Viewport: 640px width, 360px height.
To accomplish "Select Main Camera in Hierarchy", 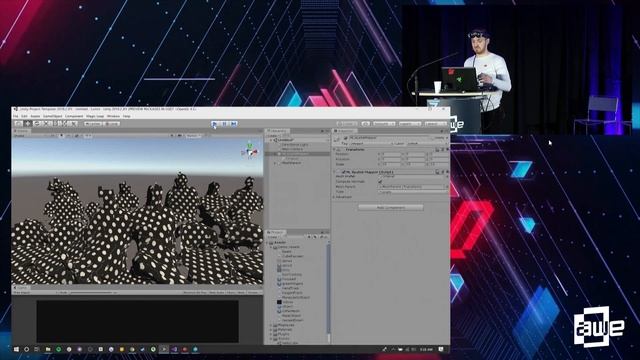I will coord(292,149).
